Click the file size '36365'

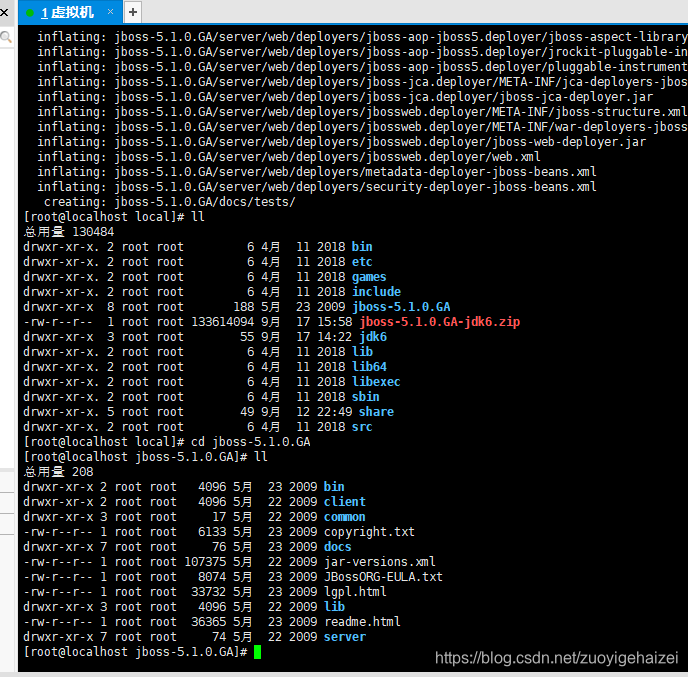(x=208, y=622)
